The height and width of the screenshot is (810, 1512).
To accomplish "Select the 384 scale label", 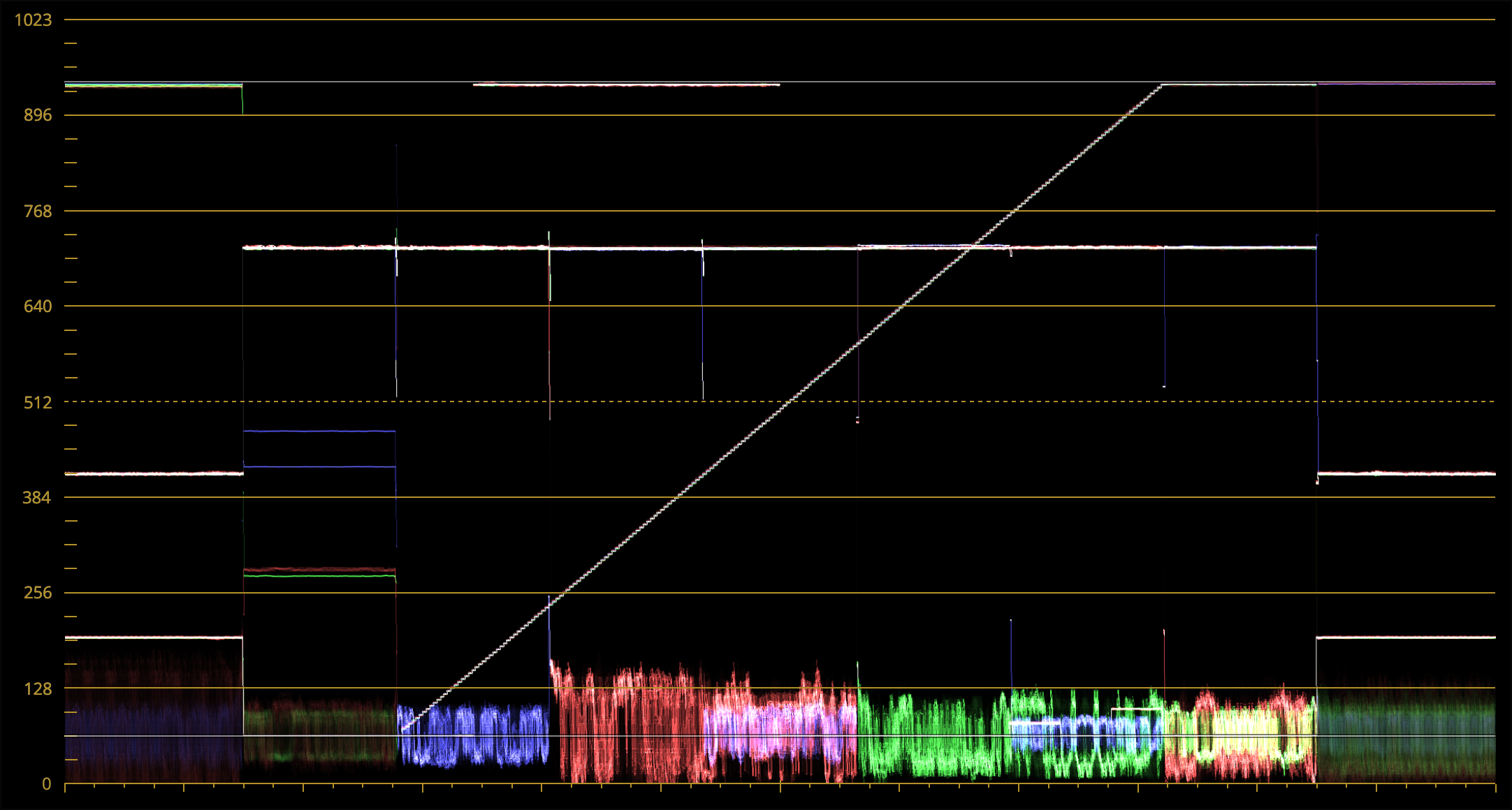I will pyautogui.click(x=37, y=498).
